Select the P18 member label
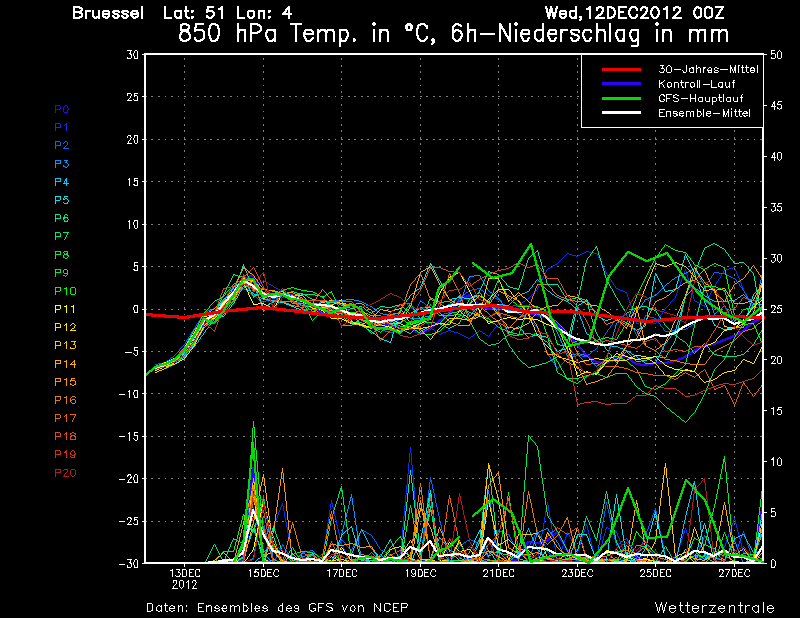800x618 pixels. [65, 436]
